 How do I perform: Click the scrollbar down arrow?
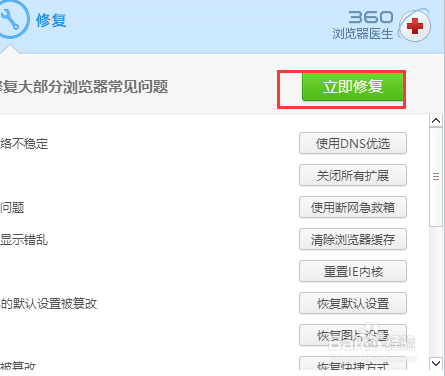(436, 363)
